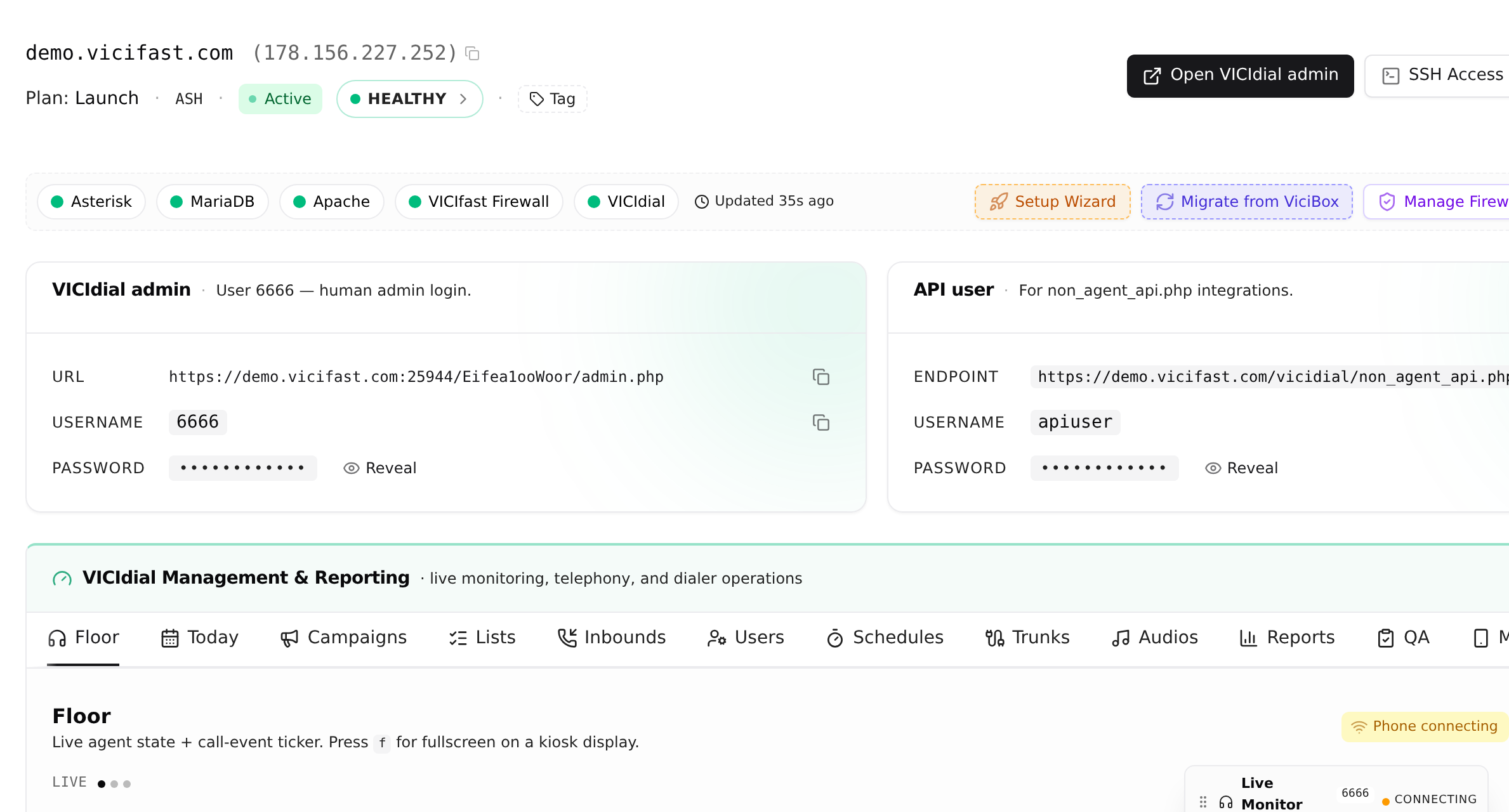Click the VICIdial Management gauge icon
The height and width of the screenshot is (812, 1509).
point(62,579)
